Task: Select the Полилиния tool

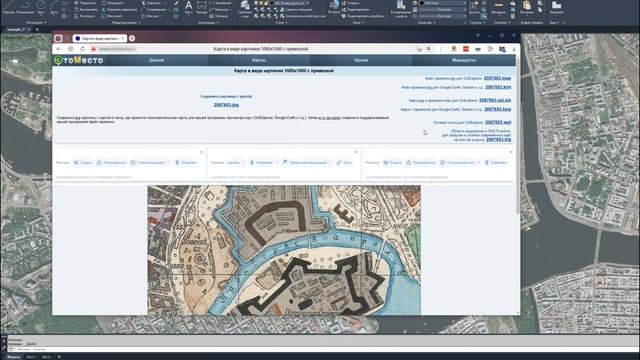Action: click(x=25, y=7)
